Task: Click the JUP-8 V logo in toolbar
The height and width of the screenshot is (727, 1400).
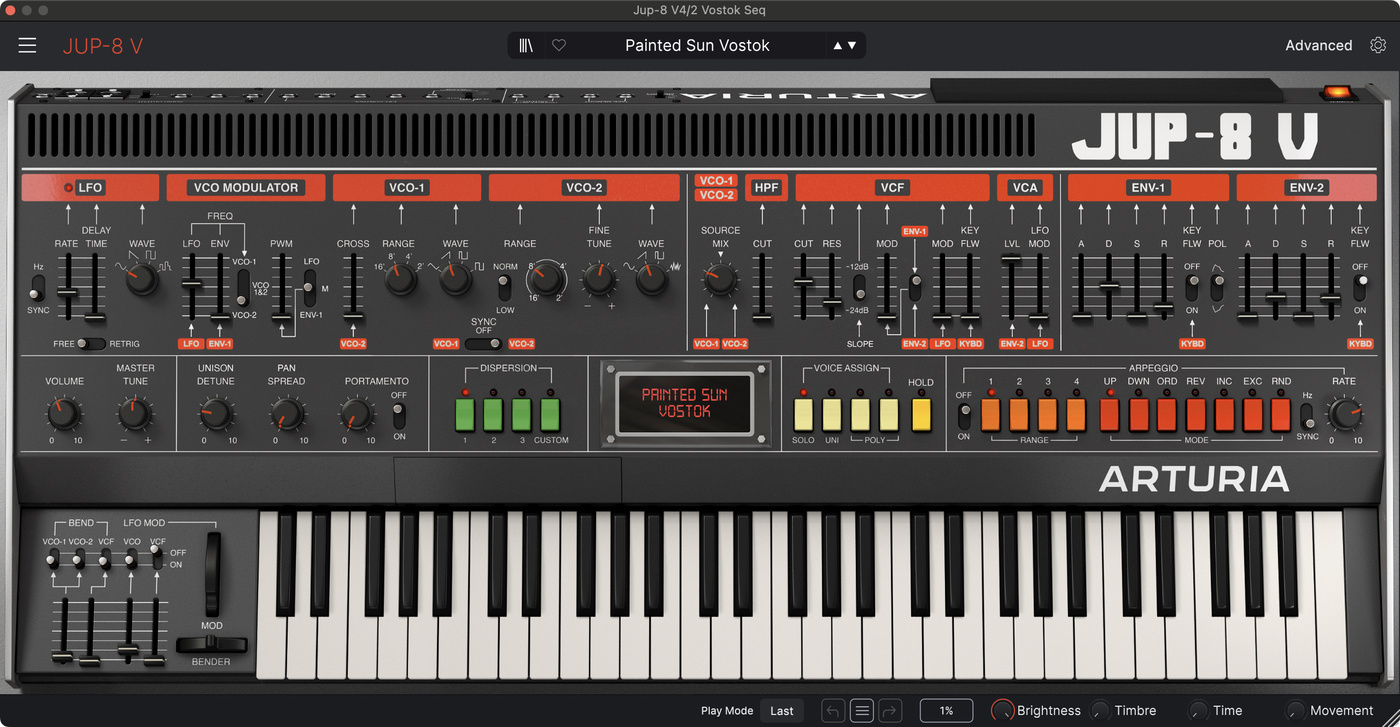Action: (x=103, y=45)
